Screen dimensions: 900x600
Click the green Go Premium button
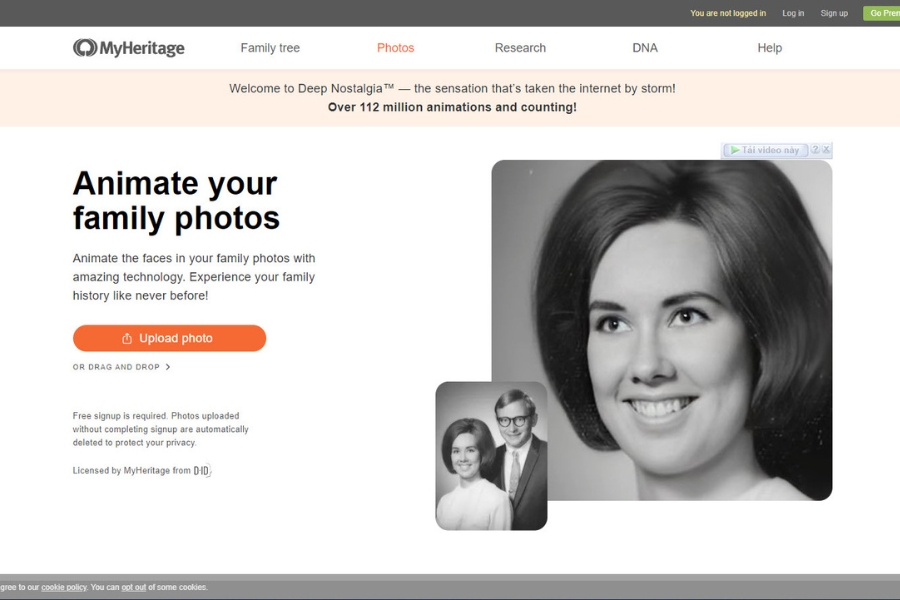click(882, 13)
